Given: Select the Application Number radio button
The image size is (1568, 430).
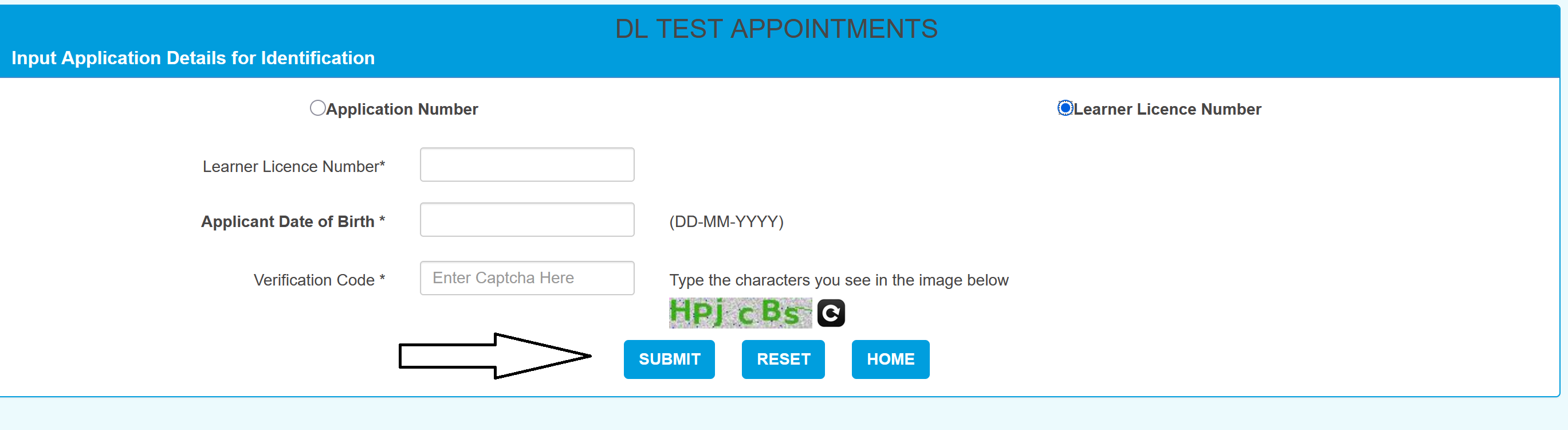Looking at the screenshot, I should click(x=317, y=108).
